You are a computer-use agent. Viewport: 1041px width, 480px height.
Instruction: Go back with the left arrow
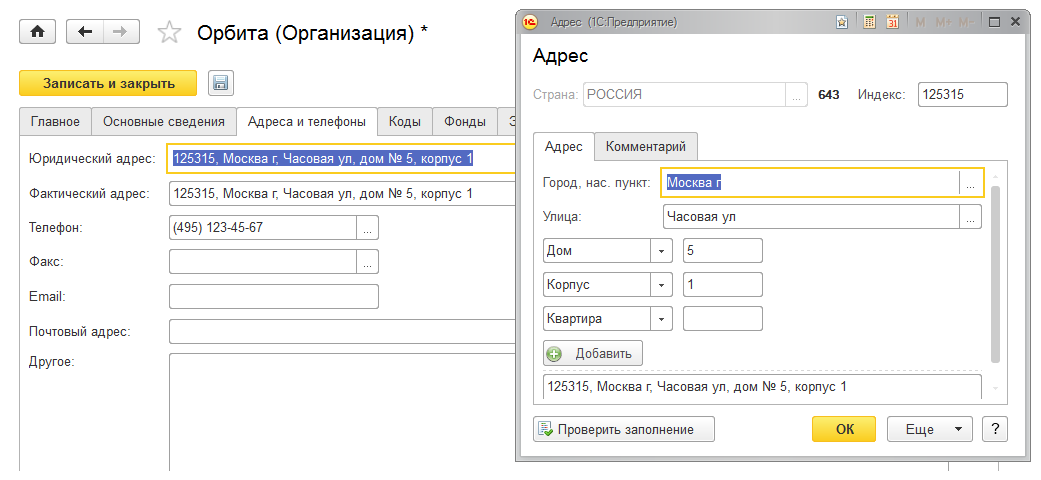85,32
